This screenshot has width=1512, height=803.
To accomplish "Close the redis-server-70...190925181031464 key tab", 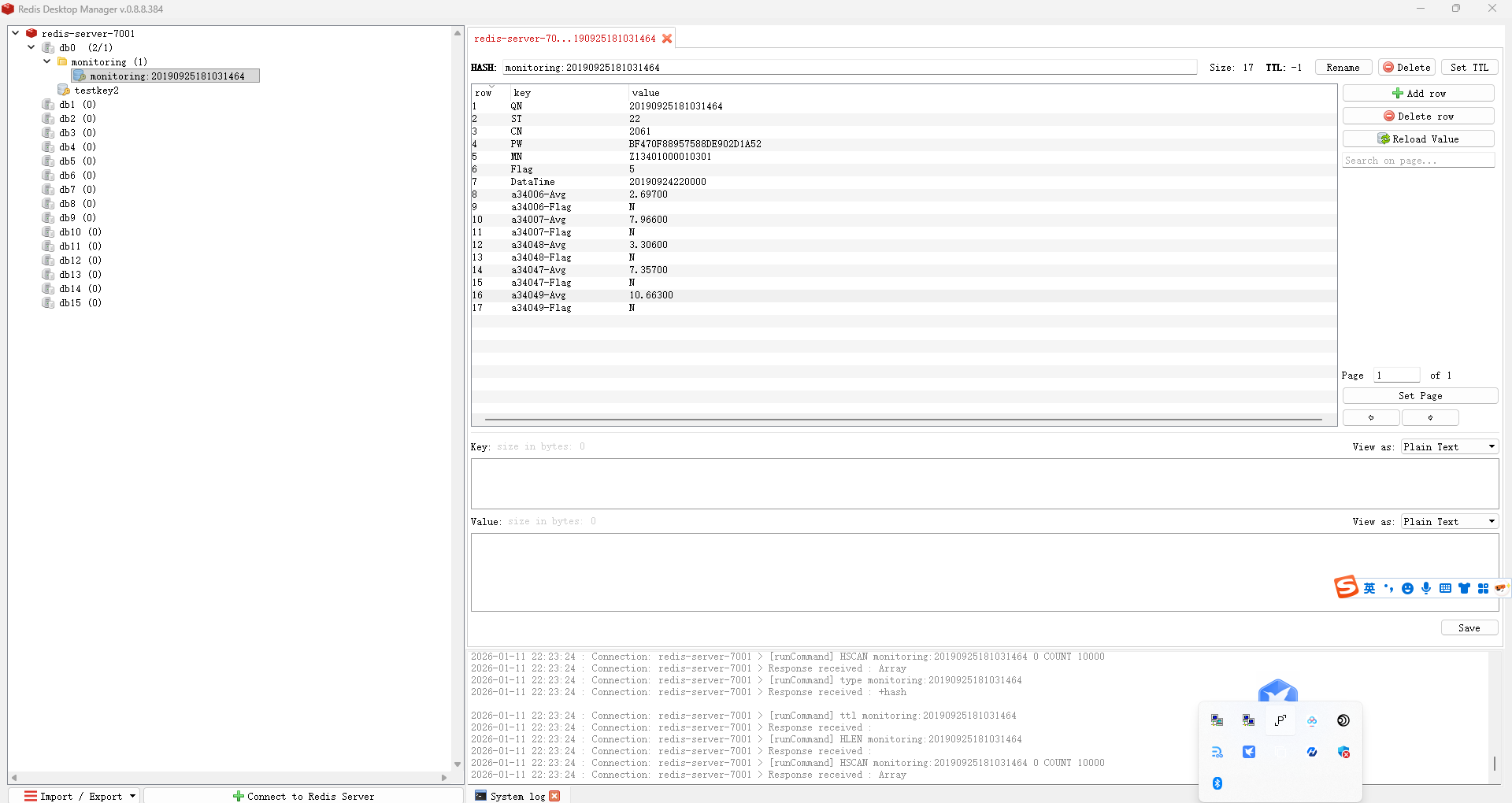I will click(667, 39).
